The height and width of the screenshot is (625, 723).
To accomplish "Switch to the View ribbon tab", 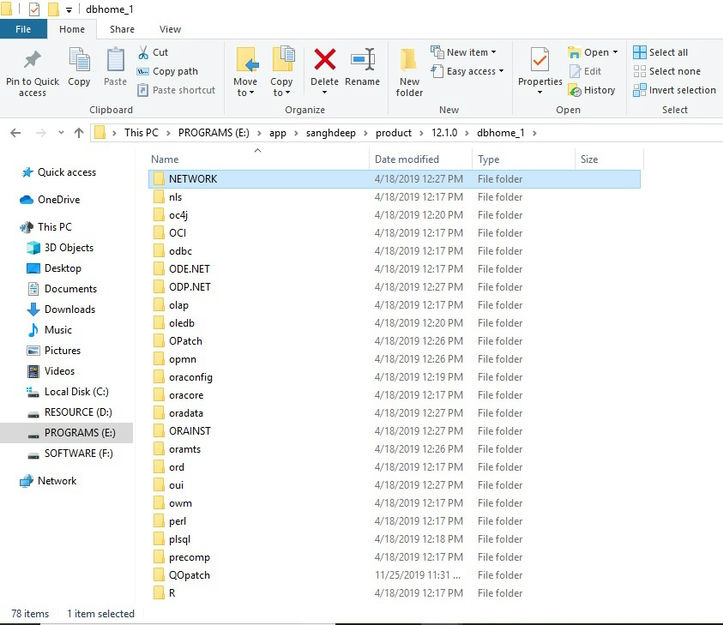I will point(170,29).
